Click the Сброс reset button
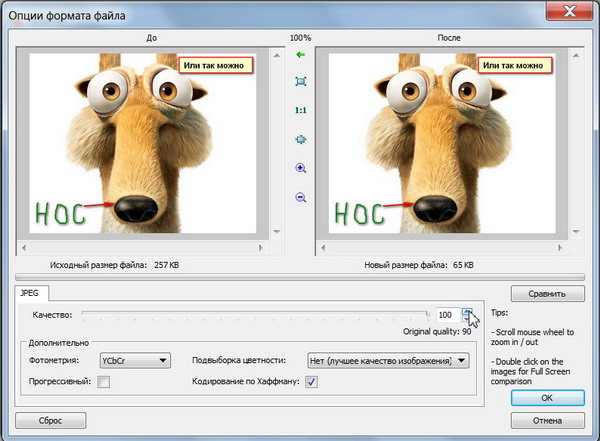The height and width of the screenshot is (441, 600). click(51, 421)
